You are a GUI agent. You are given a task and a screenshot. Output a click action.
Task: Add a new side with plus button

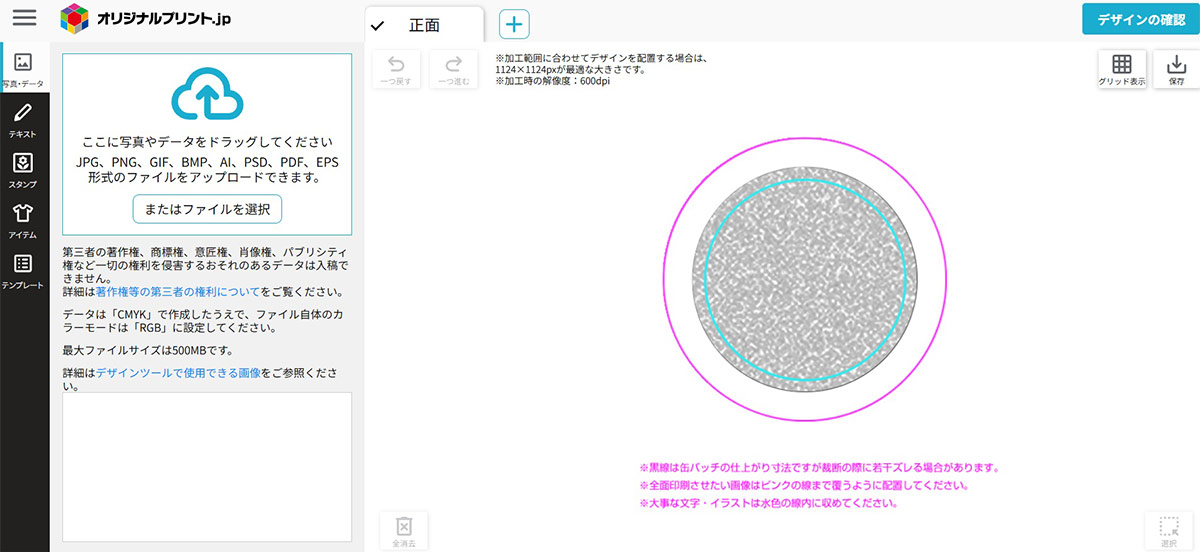tap(514, 25)
